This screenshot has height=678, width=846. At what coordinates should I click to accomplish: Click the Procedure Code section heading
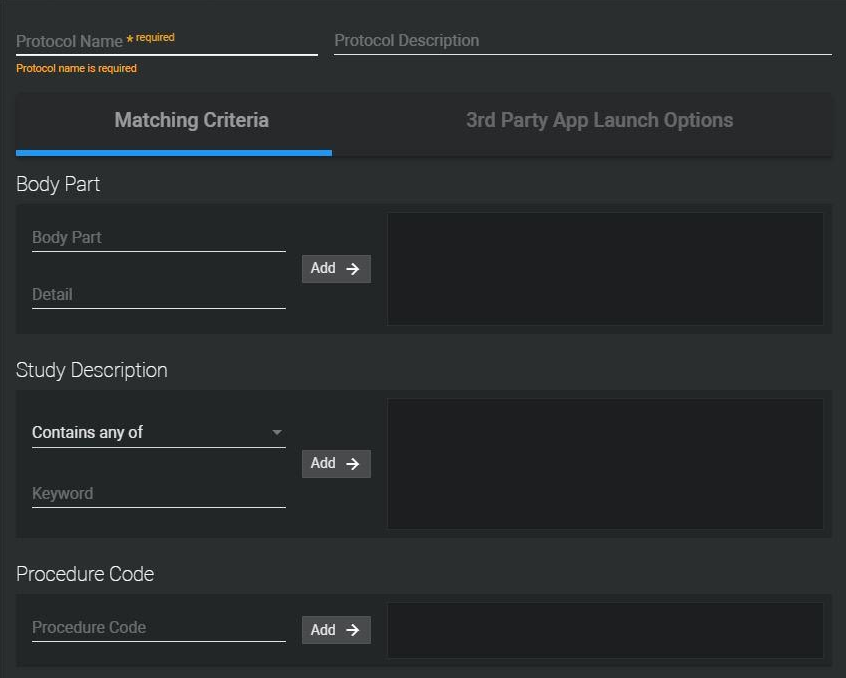click(x=85, y=574)
